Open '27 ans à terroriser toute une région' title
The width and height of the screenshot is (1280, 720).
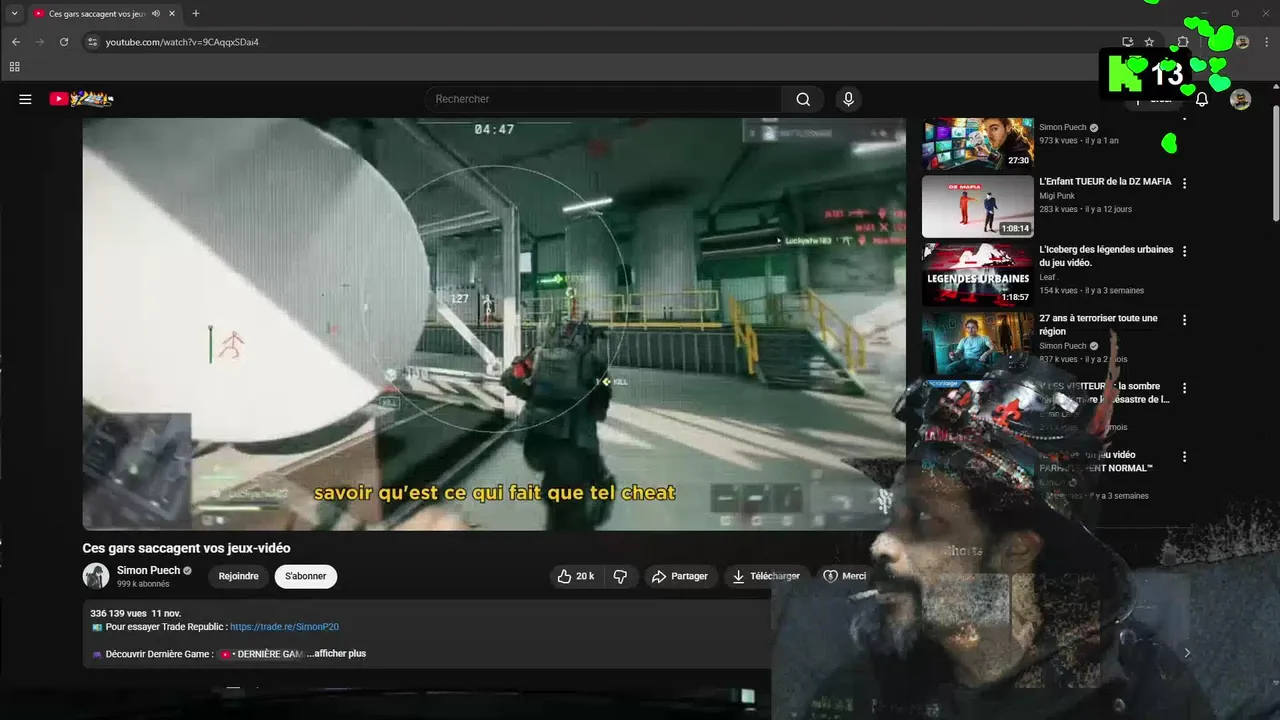tap(1098, 325)
